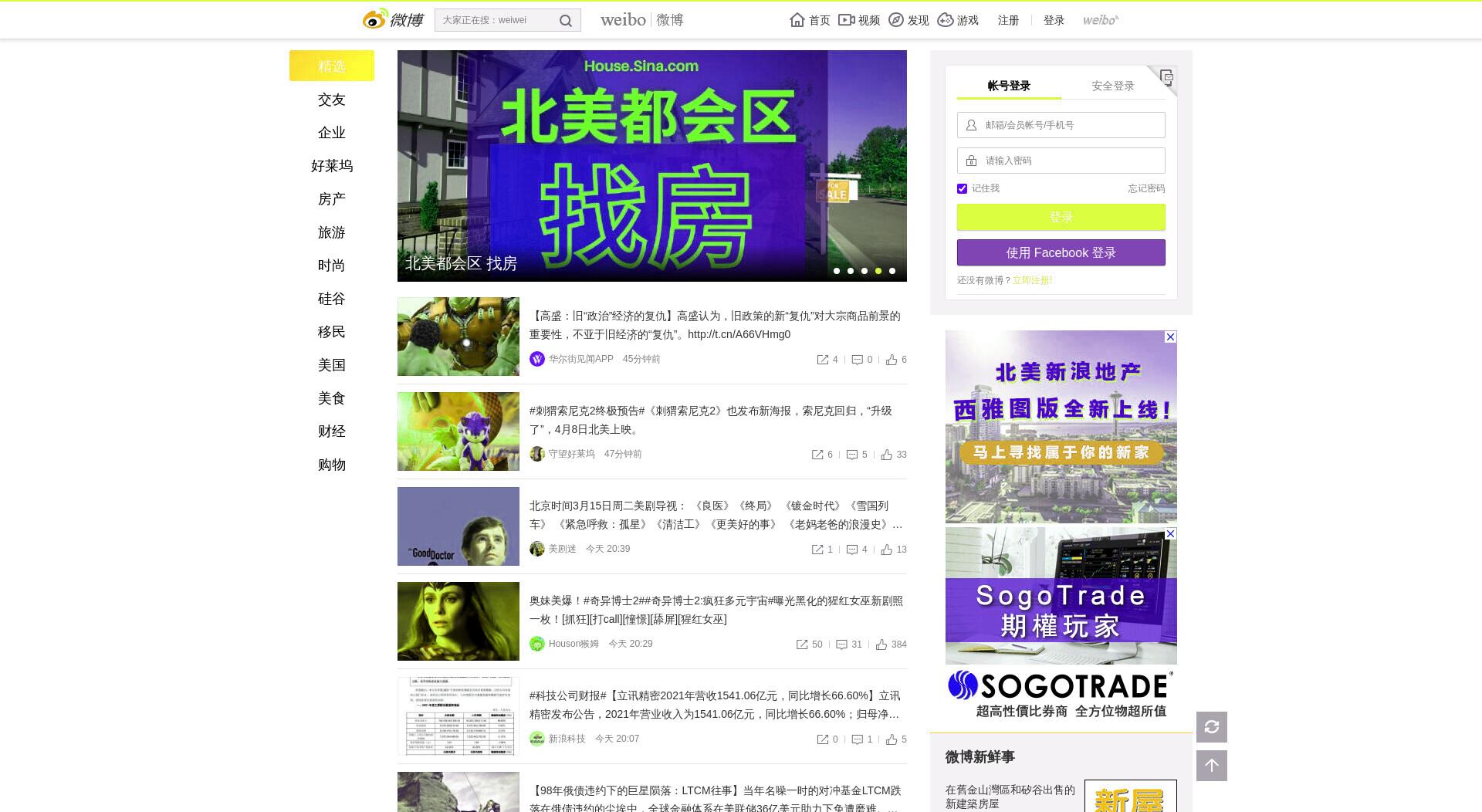The width and height of the screenshot is (1482, 812).
Task: Click 登录 in top navigation
Action: (x=1054, y=20)
